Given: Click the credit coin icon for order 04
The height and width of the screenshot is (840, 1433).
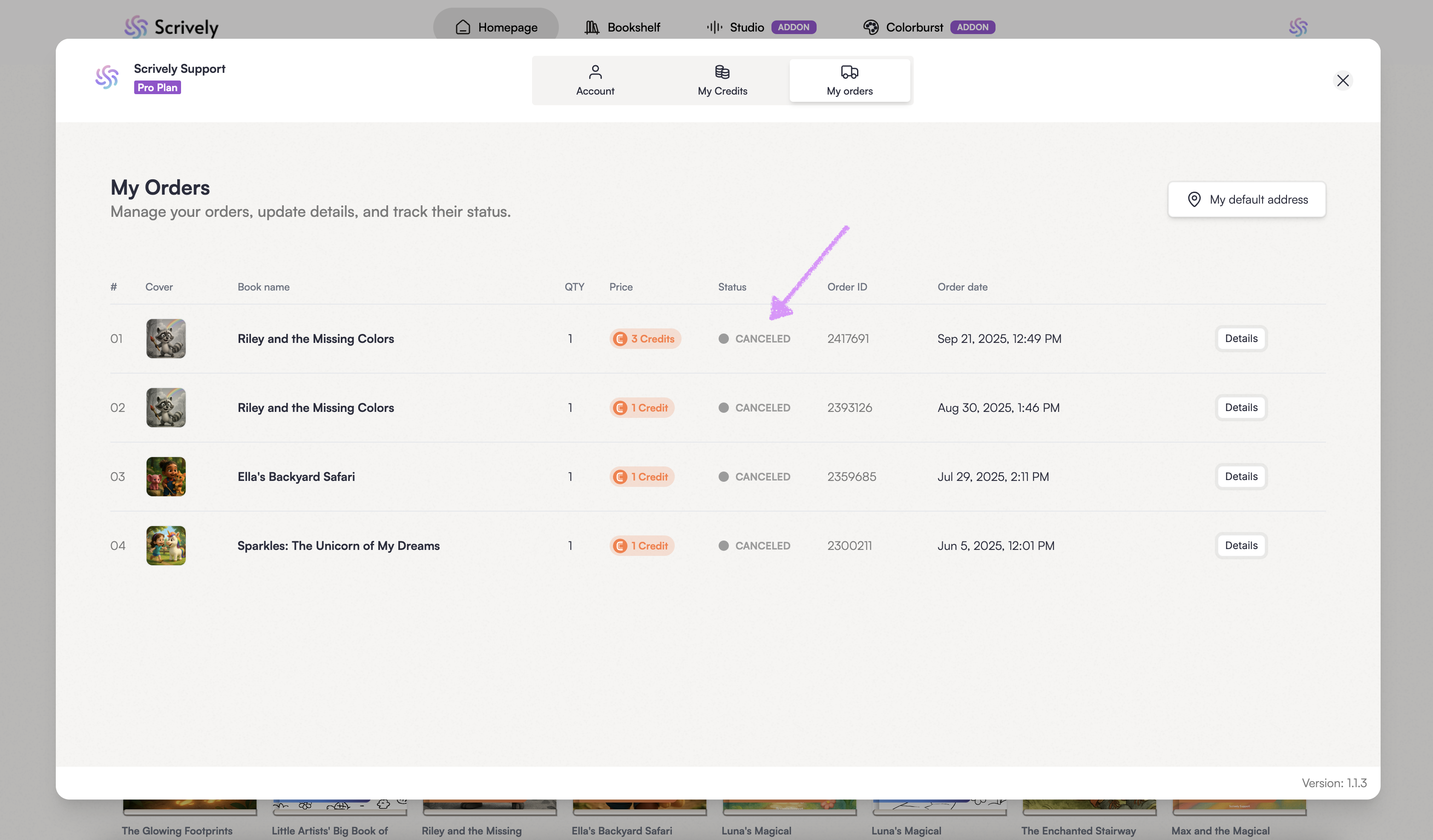Looking at the screenshot, I should [x=620, y=546].
